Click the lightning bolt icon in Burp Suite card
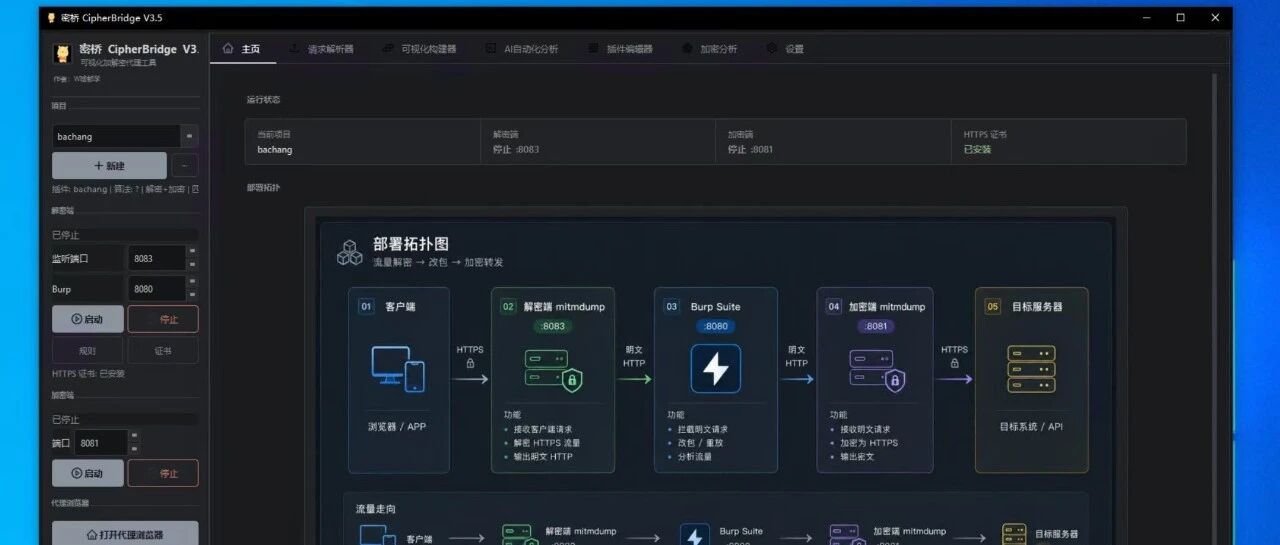The width and height of the screenshot is (1280, 545). point(716,369)
